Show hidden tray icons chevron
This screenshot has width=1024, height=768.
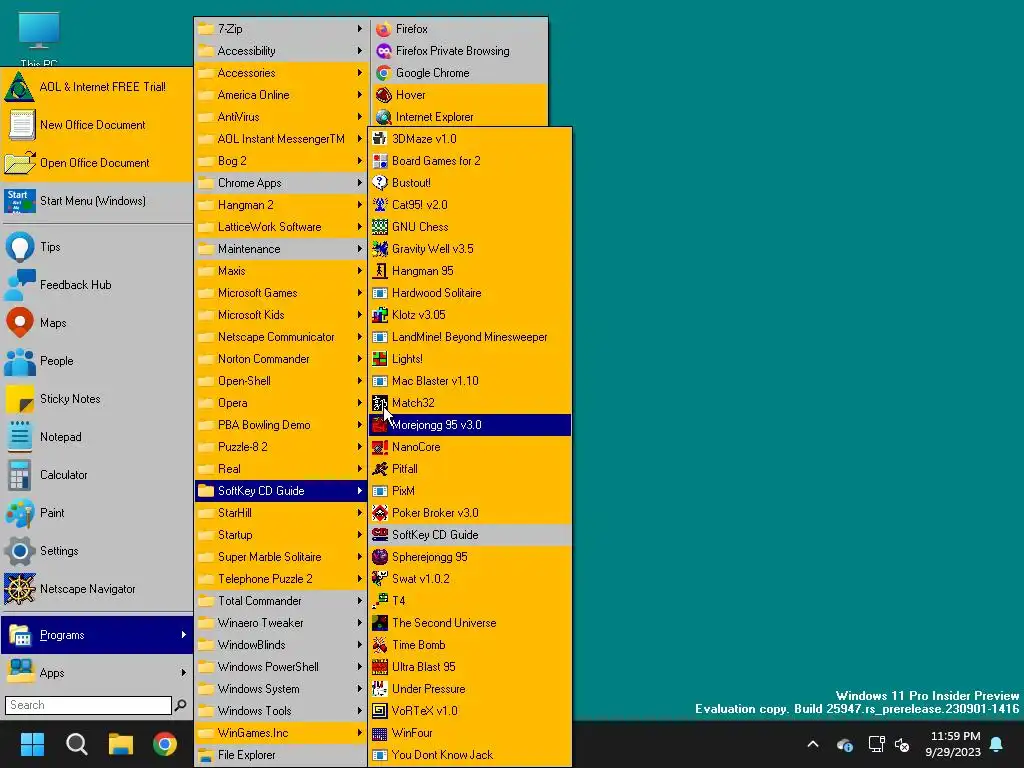pos(813,744)
